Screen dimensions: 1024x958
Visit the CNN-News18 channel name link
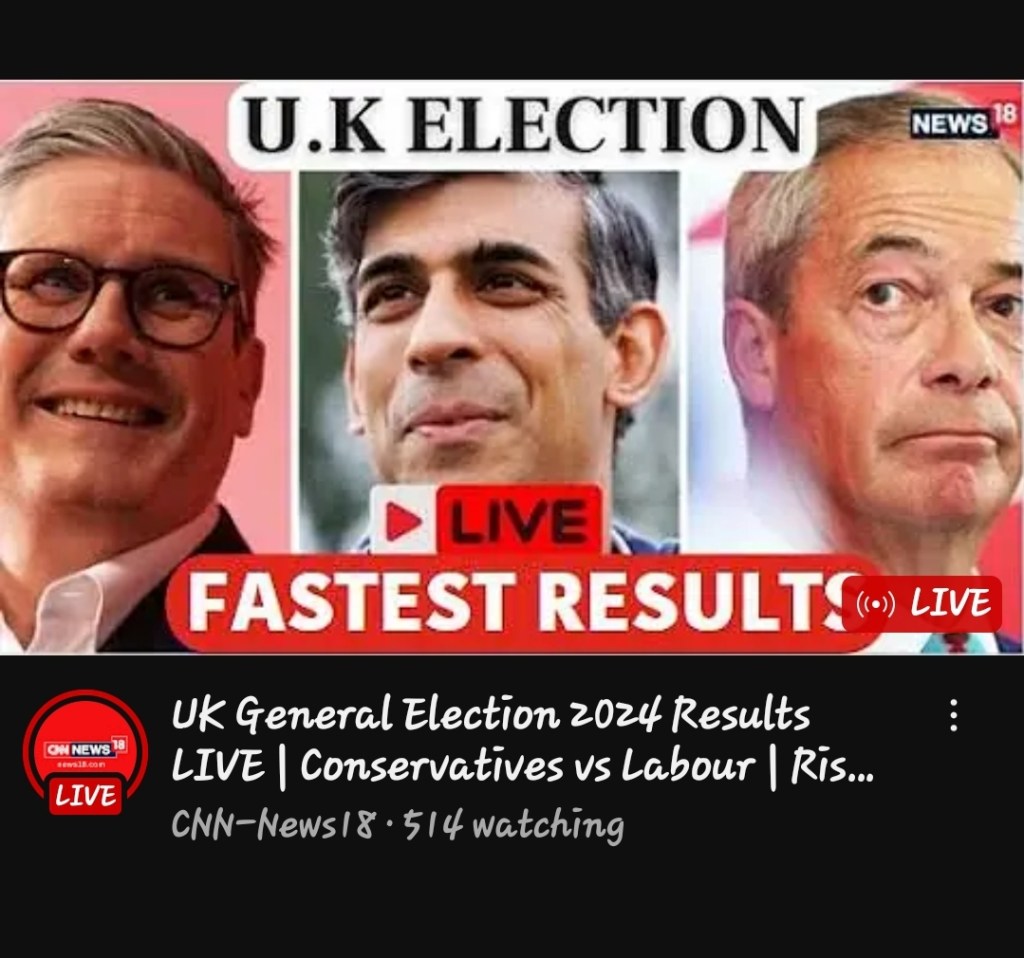pyautogui.click(x=273, y=825)
